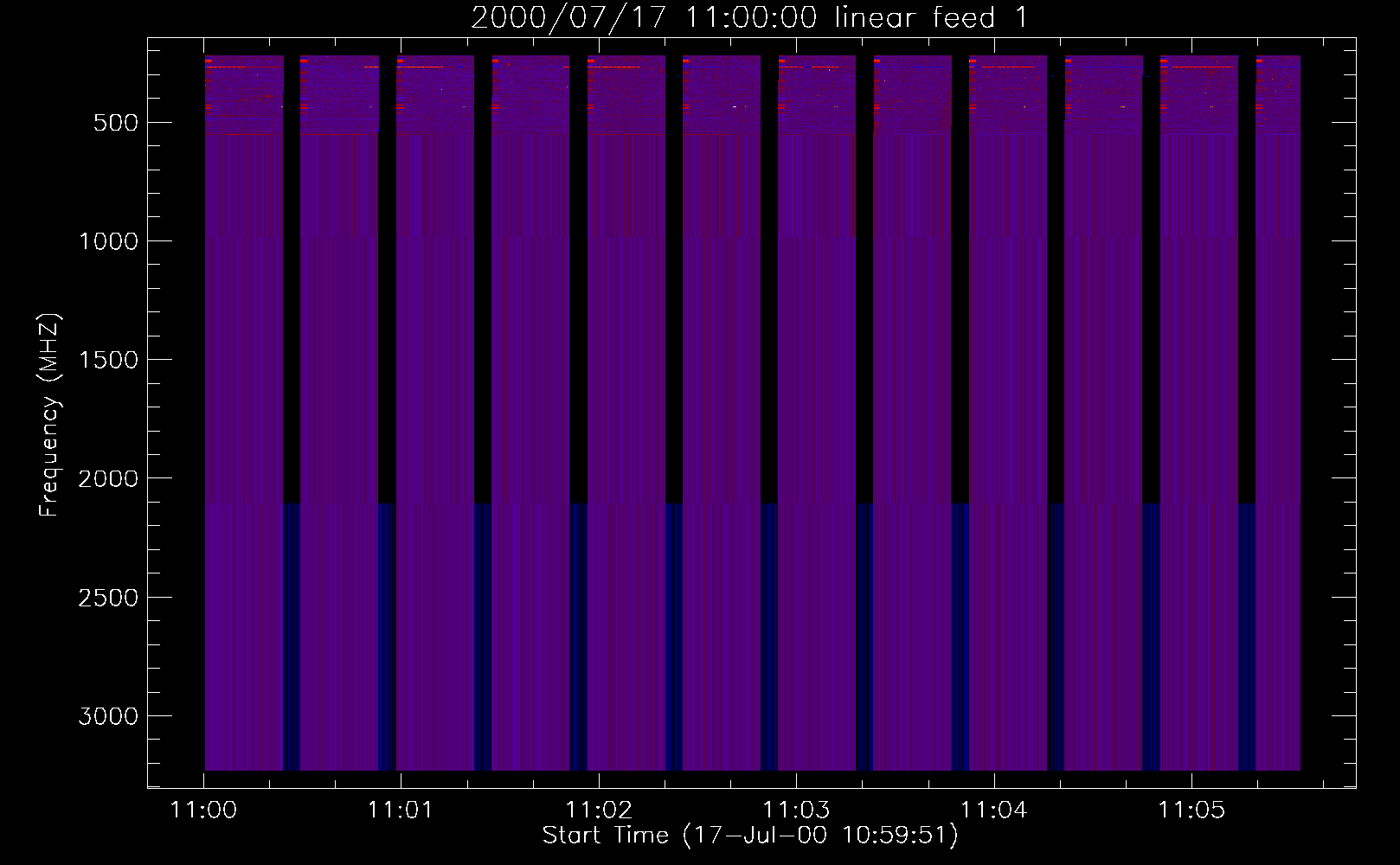Click the 11:01 time tick label
This screenshot has height=865, width=1400.
(401, 810)
